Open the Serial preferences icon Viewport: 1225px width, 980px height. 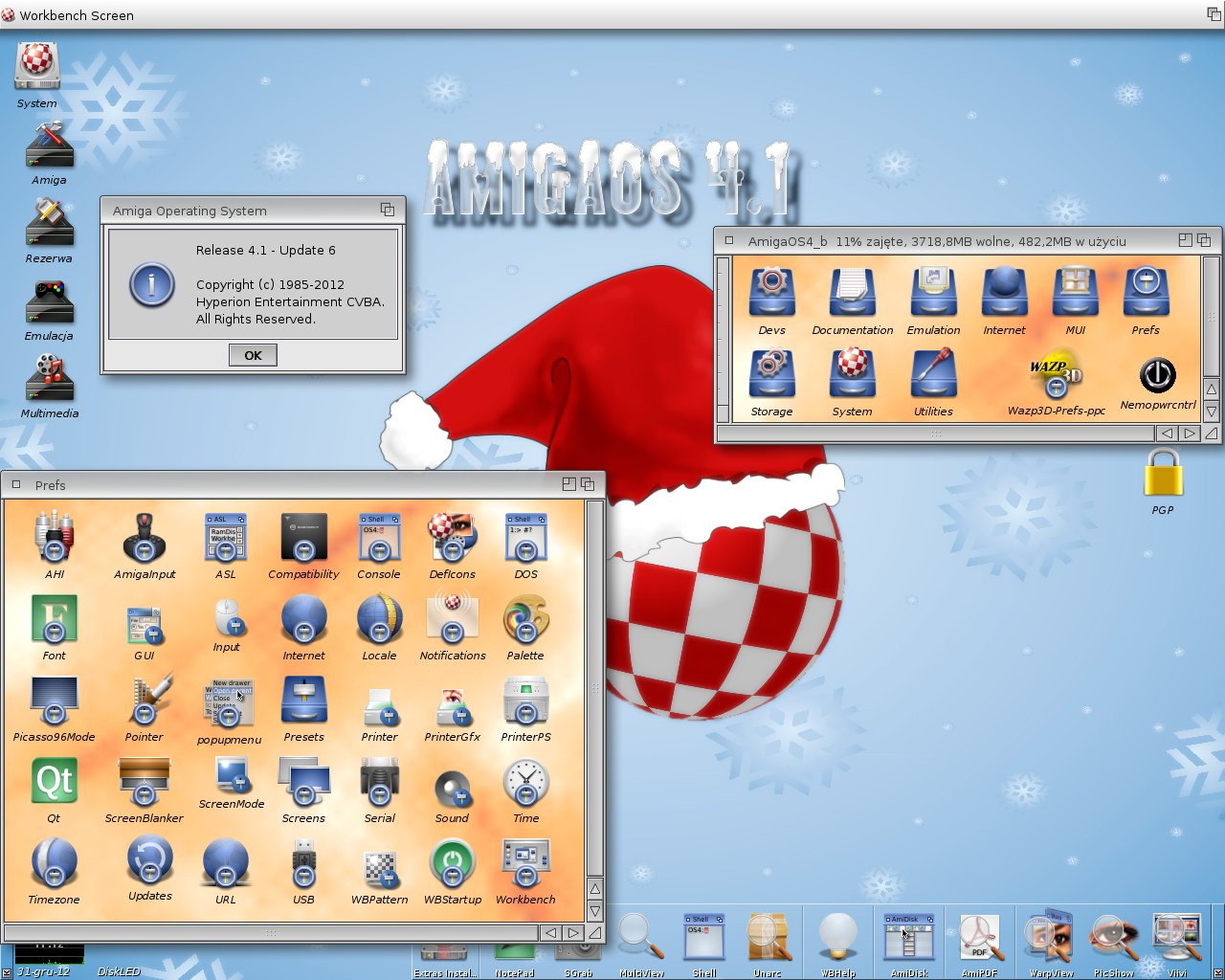tap(379, 782)
